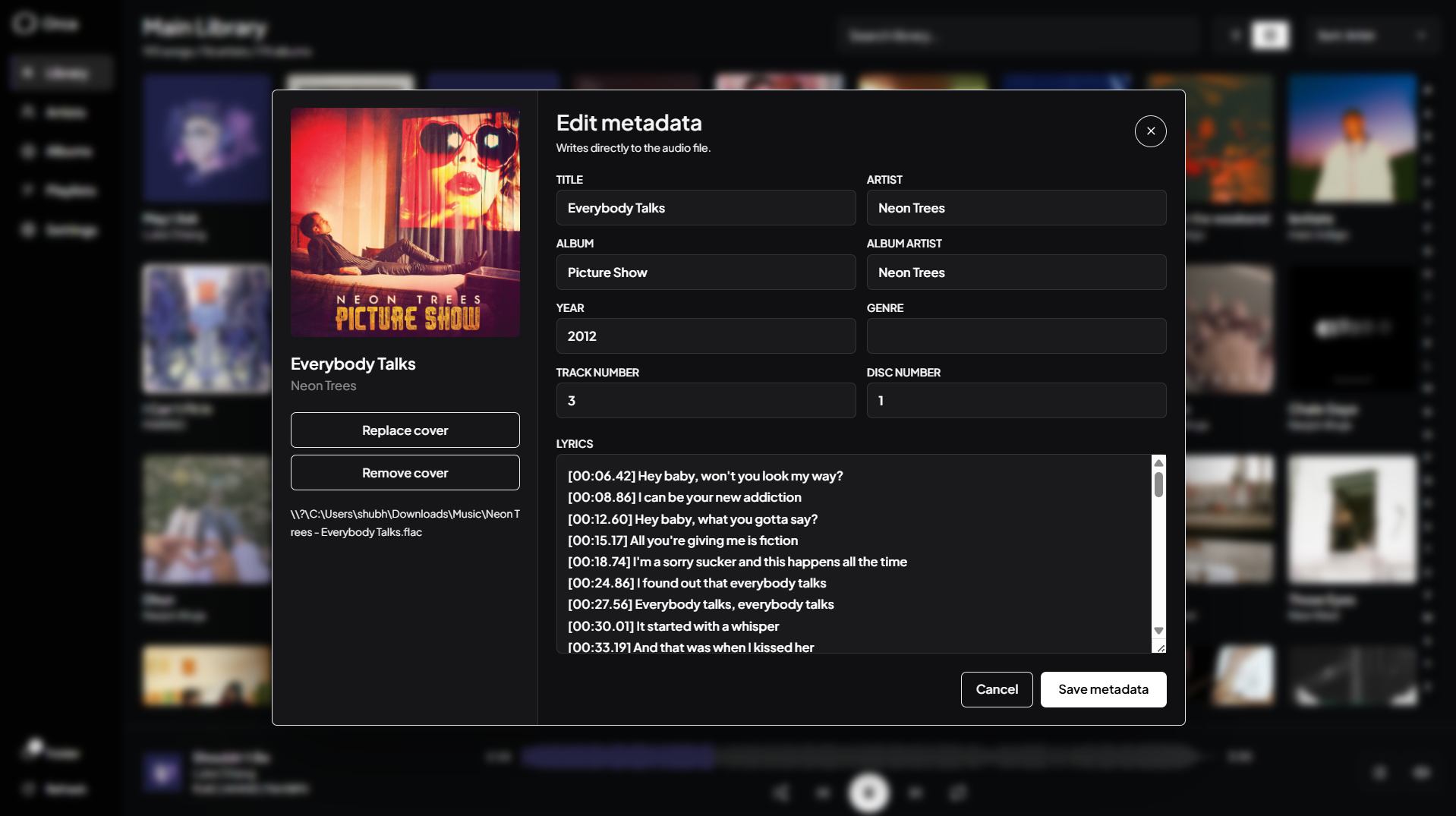Click the lyrics scrollbar up arrow

pyautogui.click(x=1158, y=463)
